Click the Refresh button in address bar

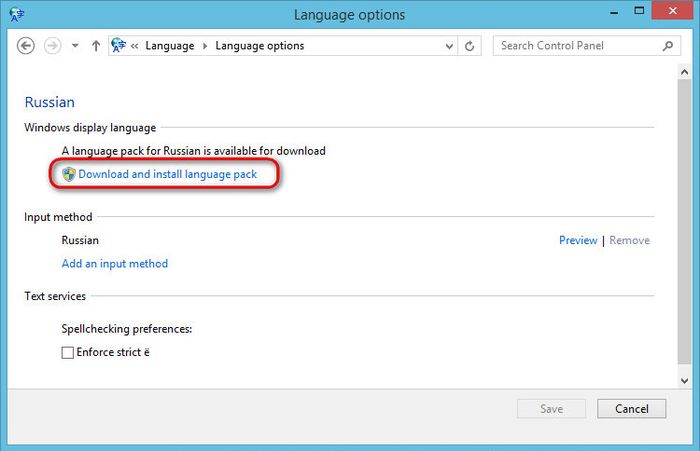click(x=472, y=46)
